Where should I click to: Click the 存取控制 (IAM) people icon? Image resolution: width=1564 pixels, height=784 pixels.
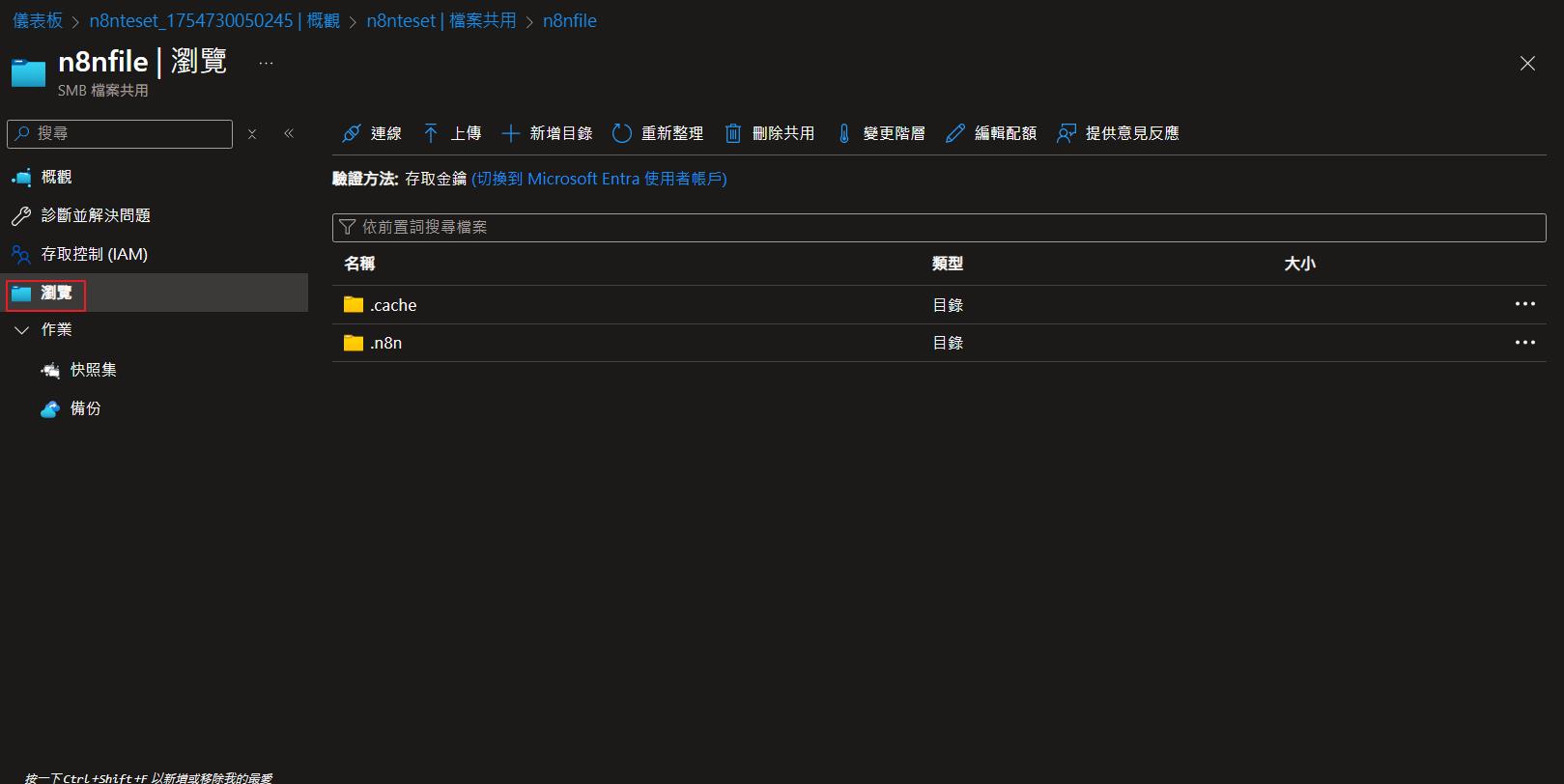coord(21,255)
